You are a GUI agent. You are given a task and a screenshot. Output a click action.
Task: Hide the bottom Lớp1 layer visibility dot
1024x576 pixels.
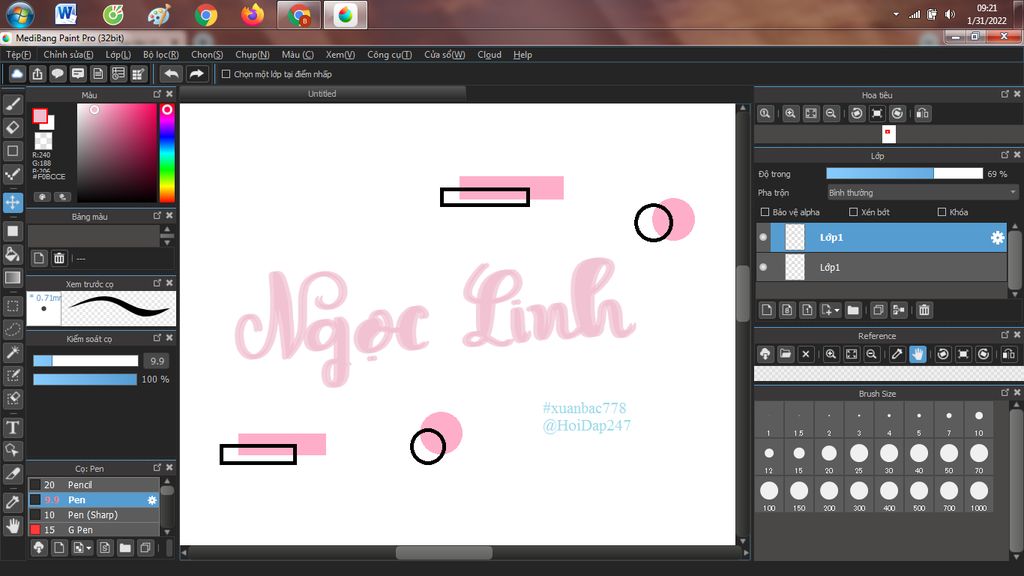tap(763, 267)
